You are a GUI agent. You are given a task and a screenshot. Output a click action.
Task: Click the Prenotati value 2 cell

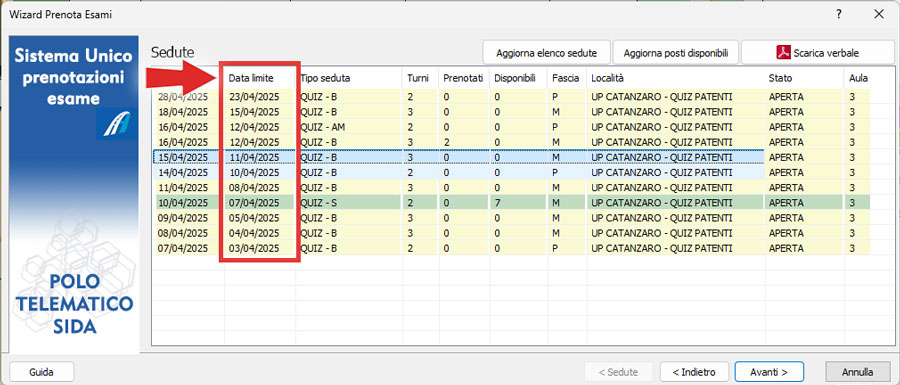click(464, 142)
